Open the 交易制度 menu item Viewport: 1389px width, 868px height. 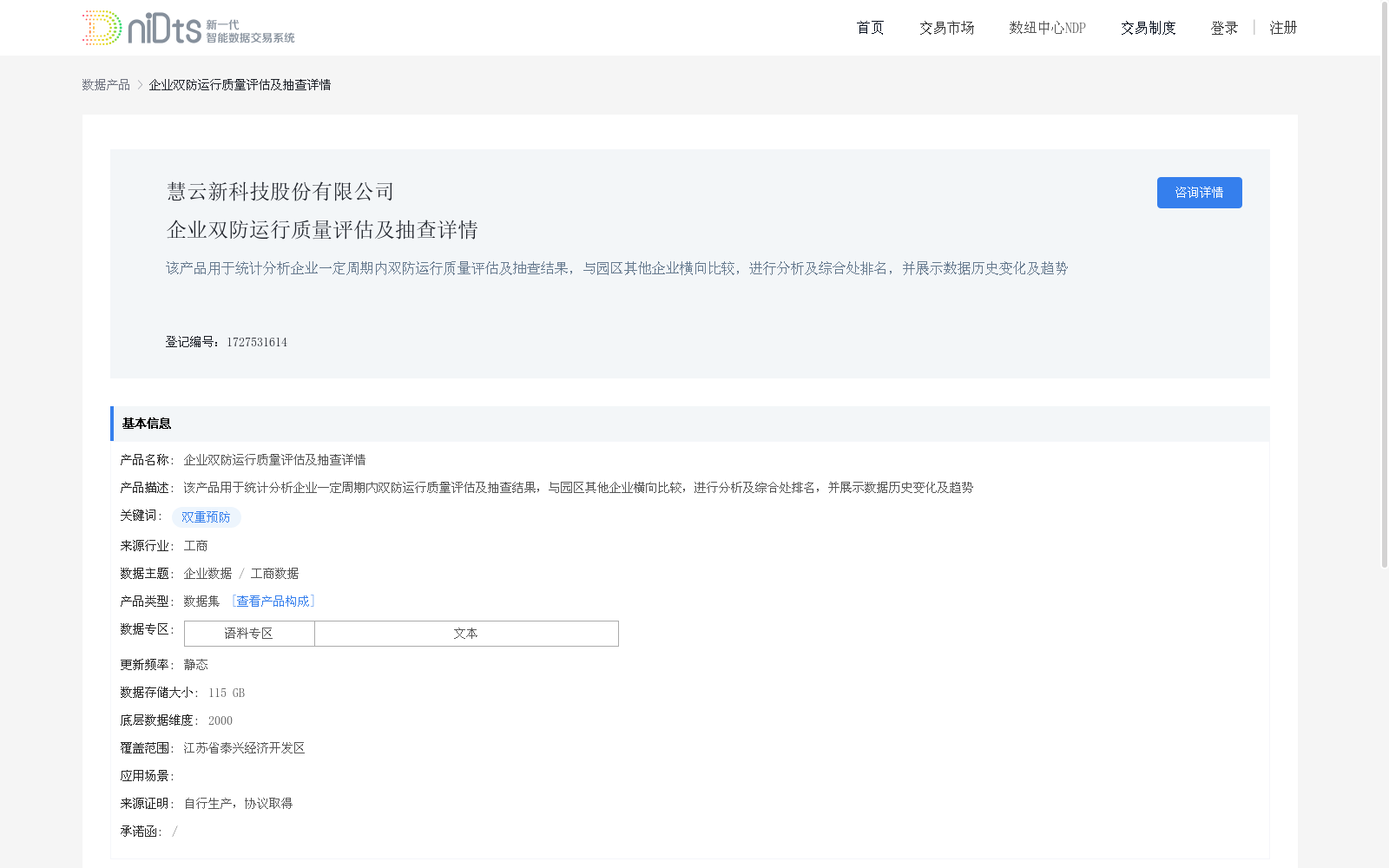pyautogui.click(x=1148, y=28)
